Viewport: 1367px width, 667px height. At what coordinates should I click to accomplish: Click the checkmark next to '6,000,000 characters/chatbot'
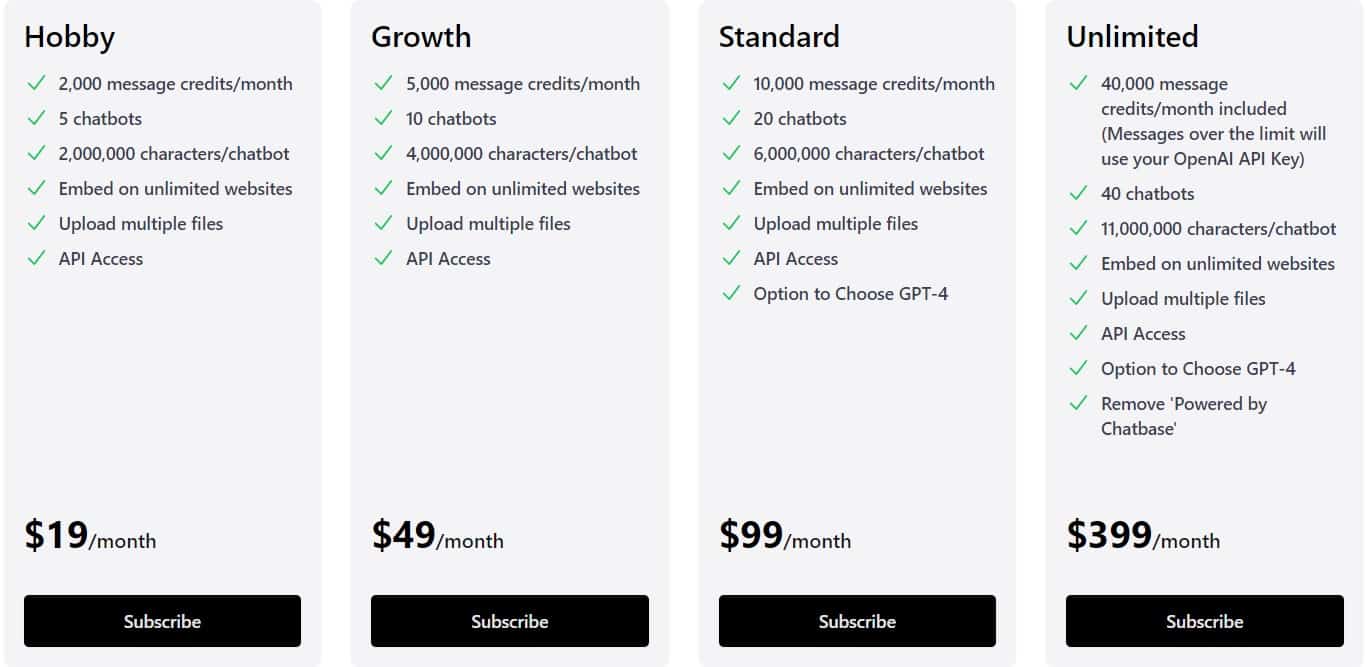pyautogui.click(x=729, y=153)
